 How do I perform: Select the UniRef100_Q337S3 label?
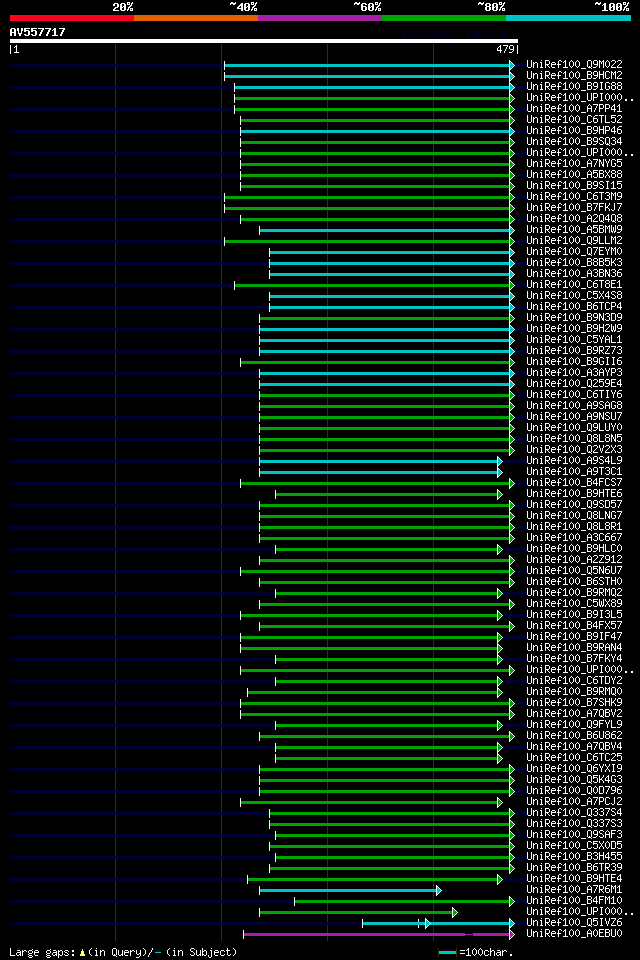point(574,825)
